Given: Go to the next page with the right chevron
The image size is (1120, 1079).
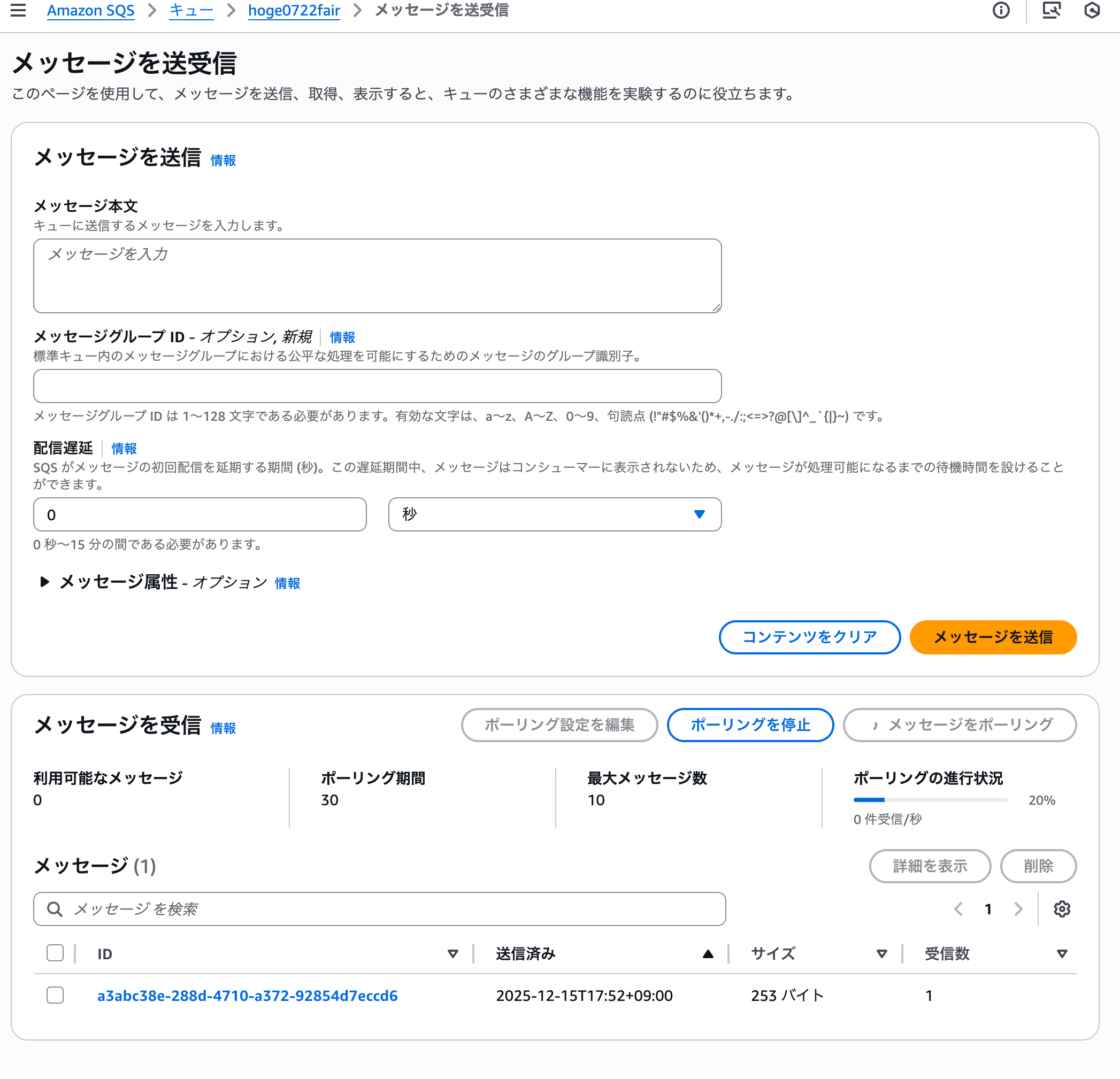Looking at the screenshot, I should coord(1018,910).
